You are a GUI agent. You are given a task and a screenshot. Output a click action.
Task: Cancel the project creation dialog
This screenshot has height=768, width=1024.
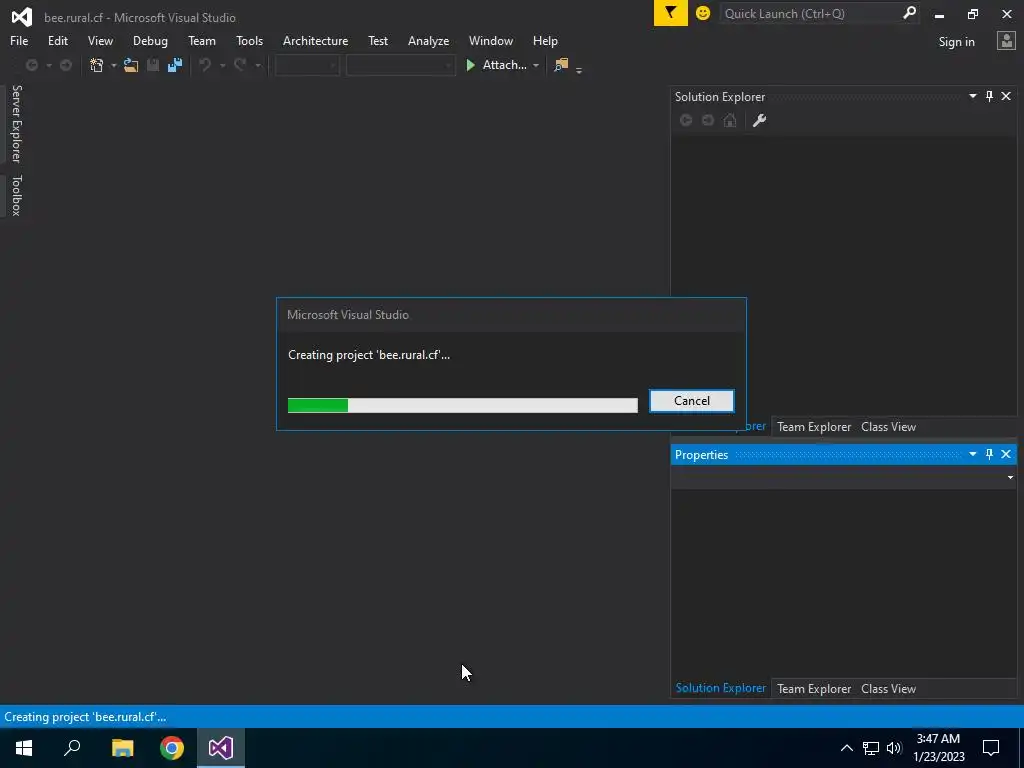point(692,401)
